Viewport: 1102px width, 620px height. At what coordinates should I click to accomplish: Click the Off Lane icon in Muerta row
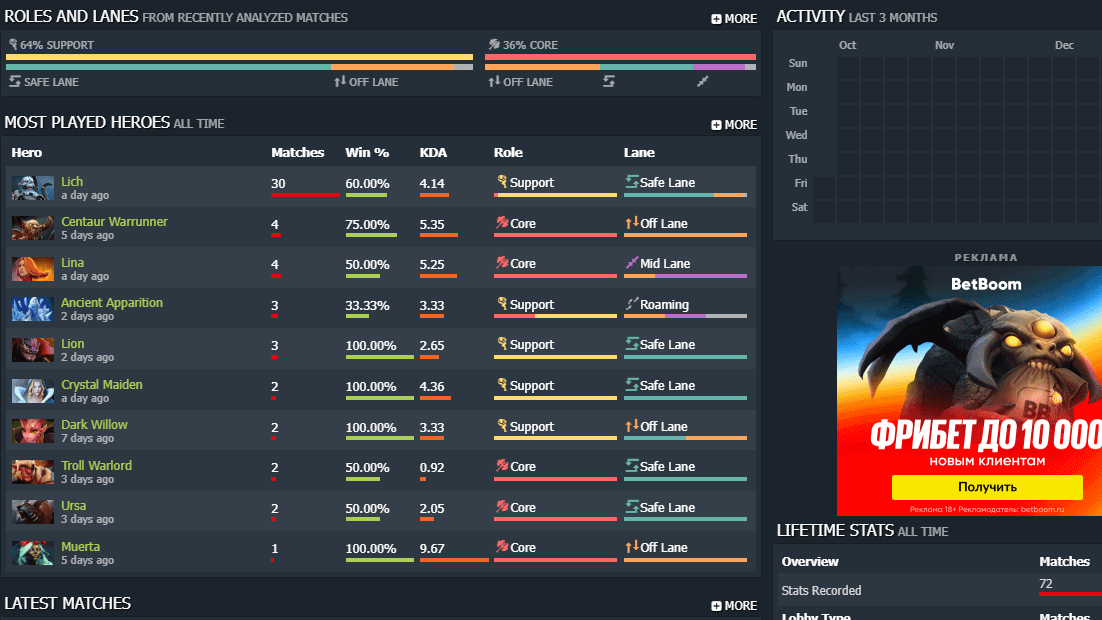[x=631, y=548]
